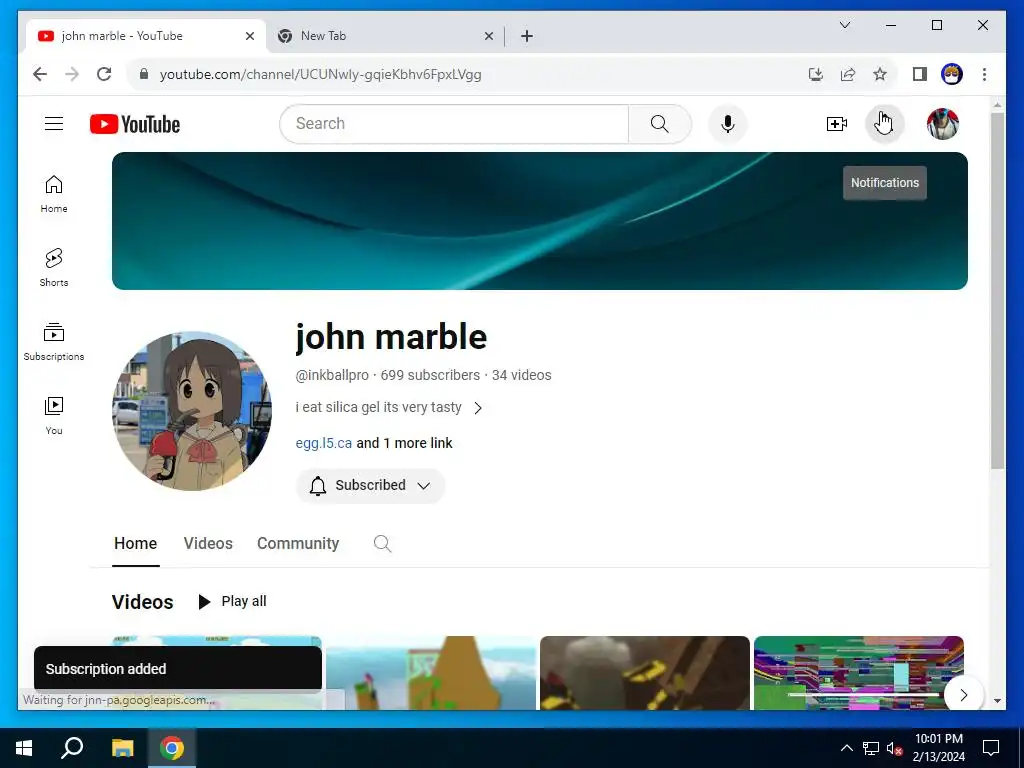Open Subscriptions in sidebar
The height and width of the screenshot is (768, 1024).
click(x=54, y=342)
